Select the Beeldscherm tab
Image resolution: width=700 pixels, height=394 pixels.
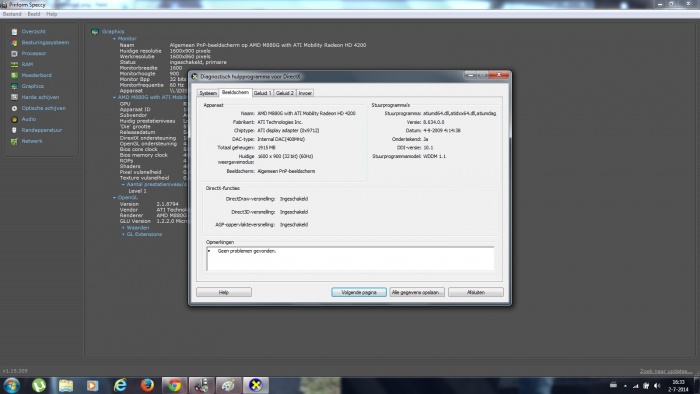coord(235,92)
